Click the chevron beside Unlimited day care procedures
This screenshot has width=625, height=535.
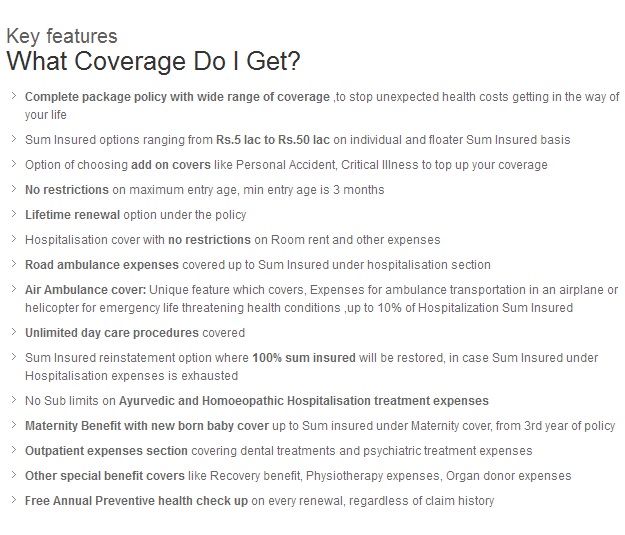(x=14, y=332)
